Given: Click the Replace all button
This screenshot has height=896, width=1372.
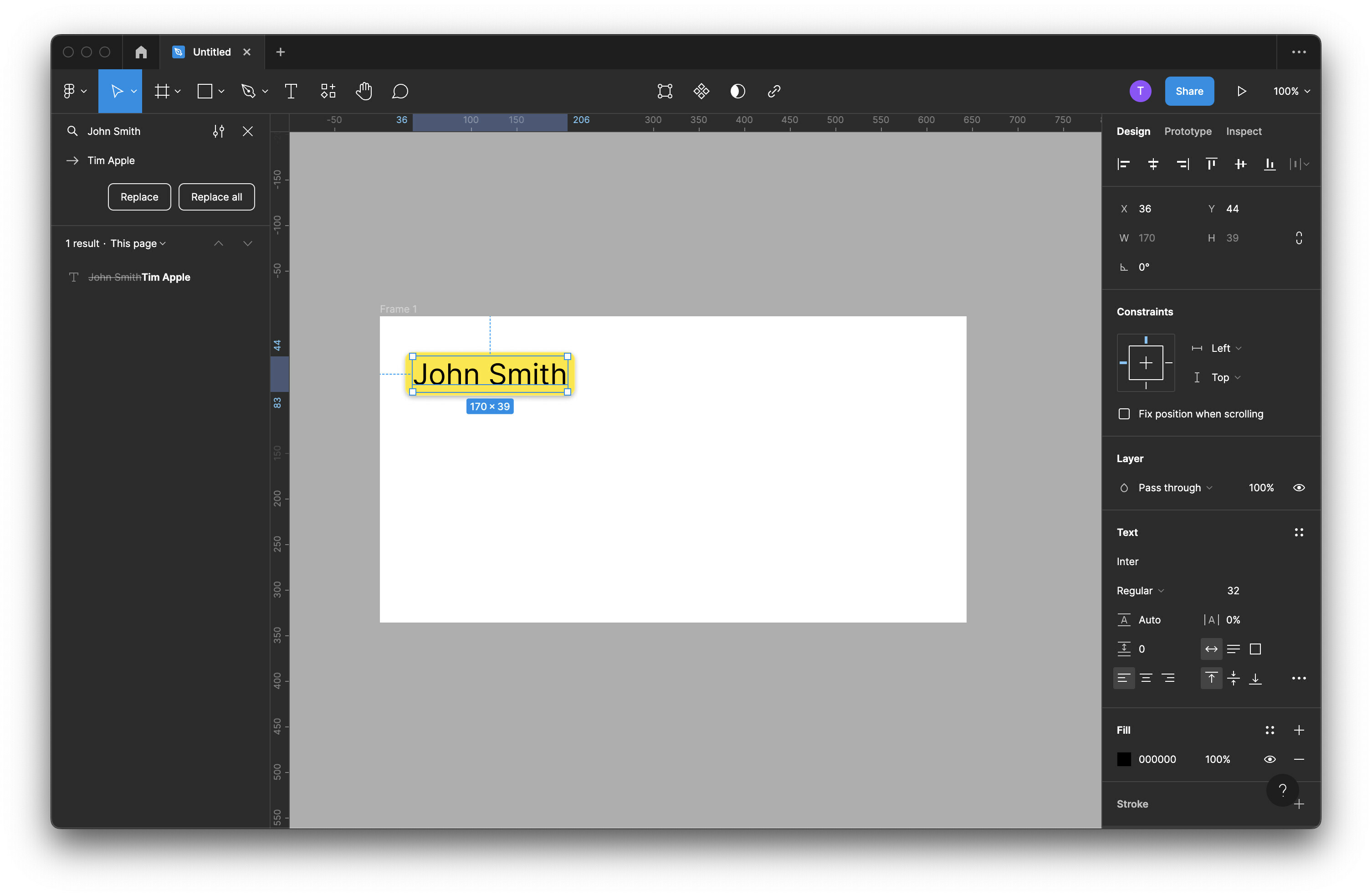Looking at the screenshot, I should tap(217, 197).
